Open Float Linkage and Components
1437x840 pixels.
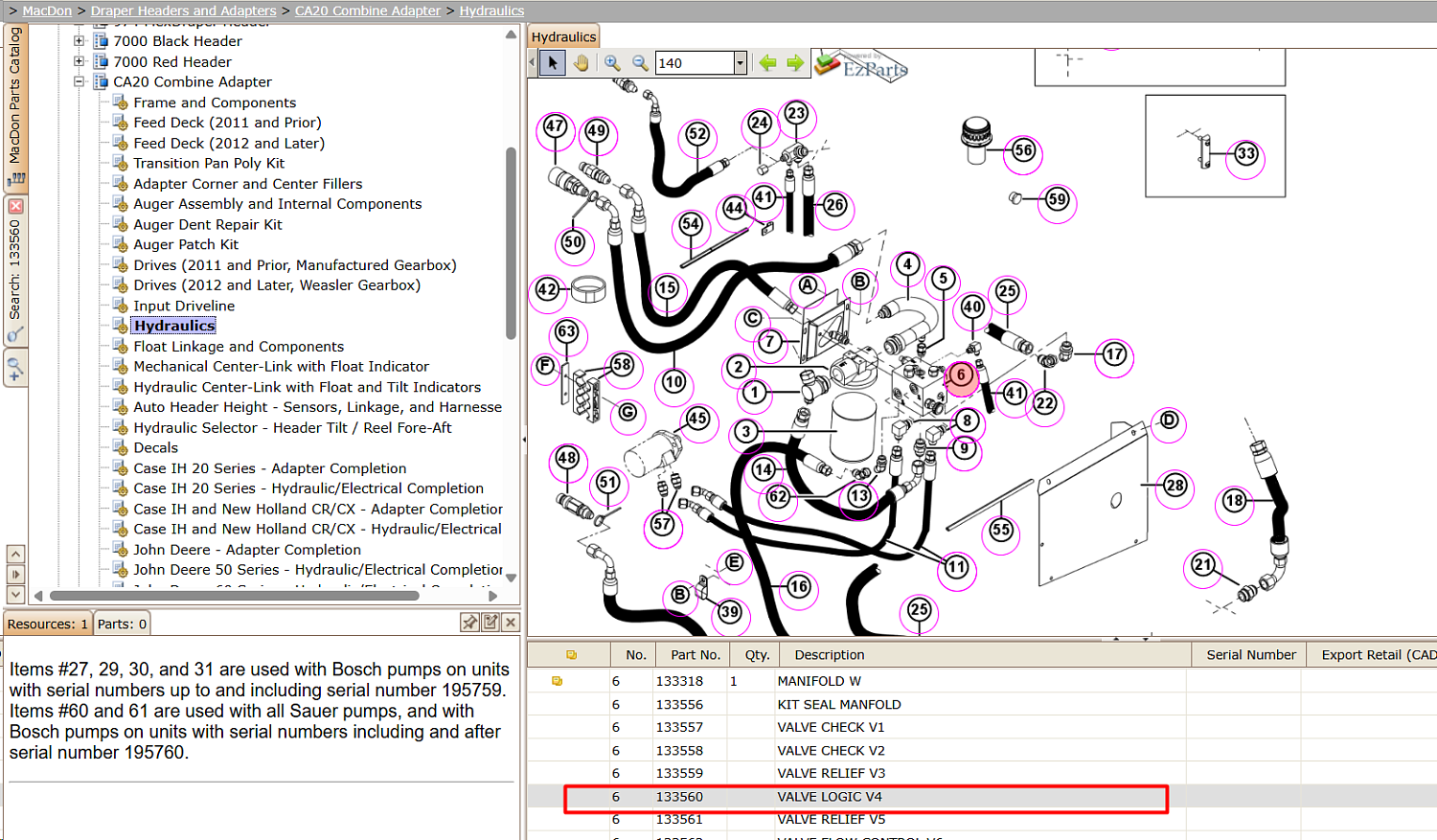click(x=239, y=347)
